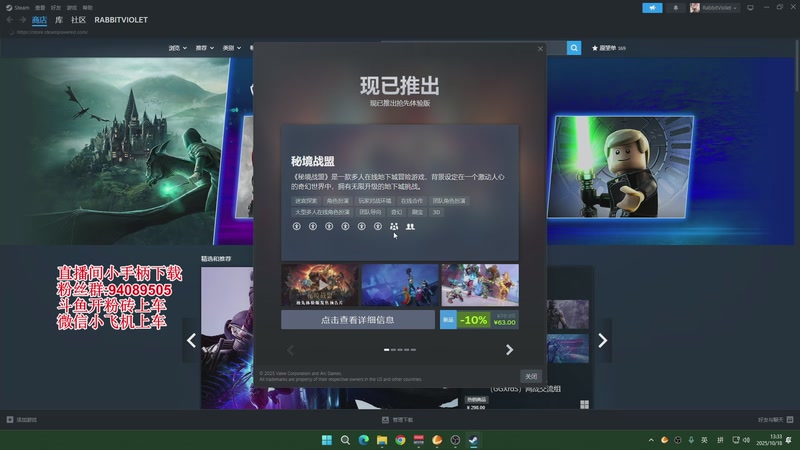The image size is (800, 450).
Task: Open the Steam menu
Action: [18, 8]
